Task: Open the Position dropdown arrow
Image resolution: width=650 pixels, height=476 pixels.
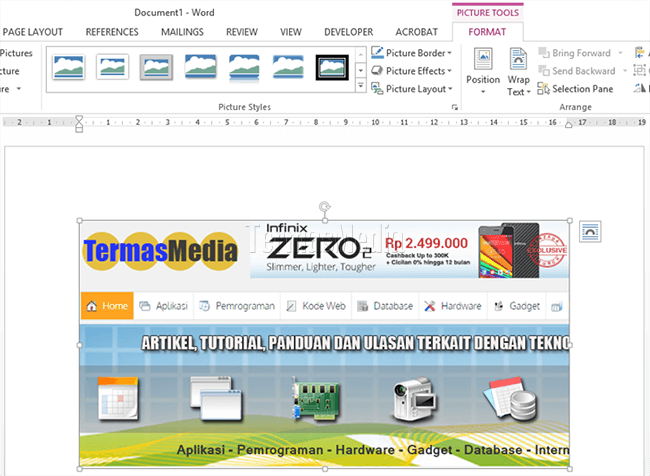Action: pos(483,92)
